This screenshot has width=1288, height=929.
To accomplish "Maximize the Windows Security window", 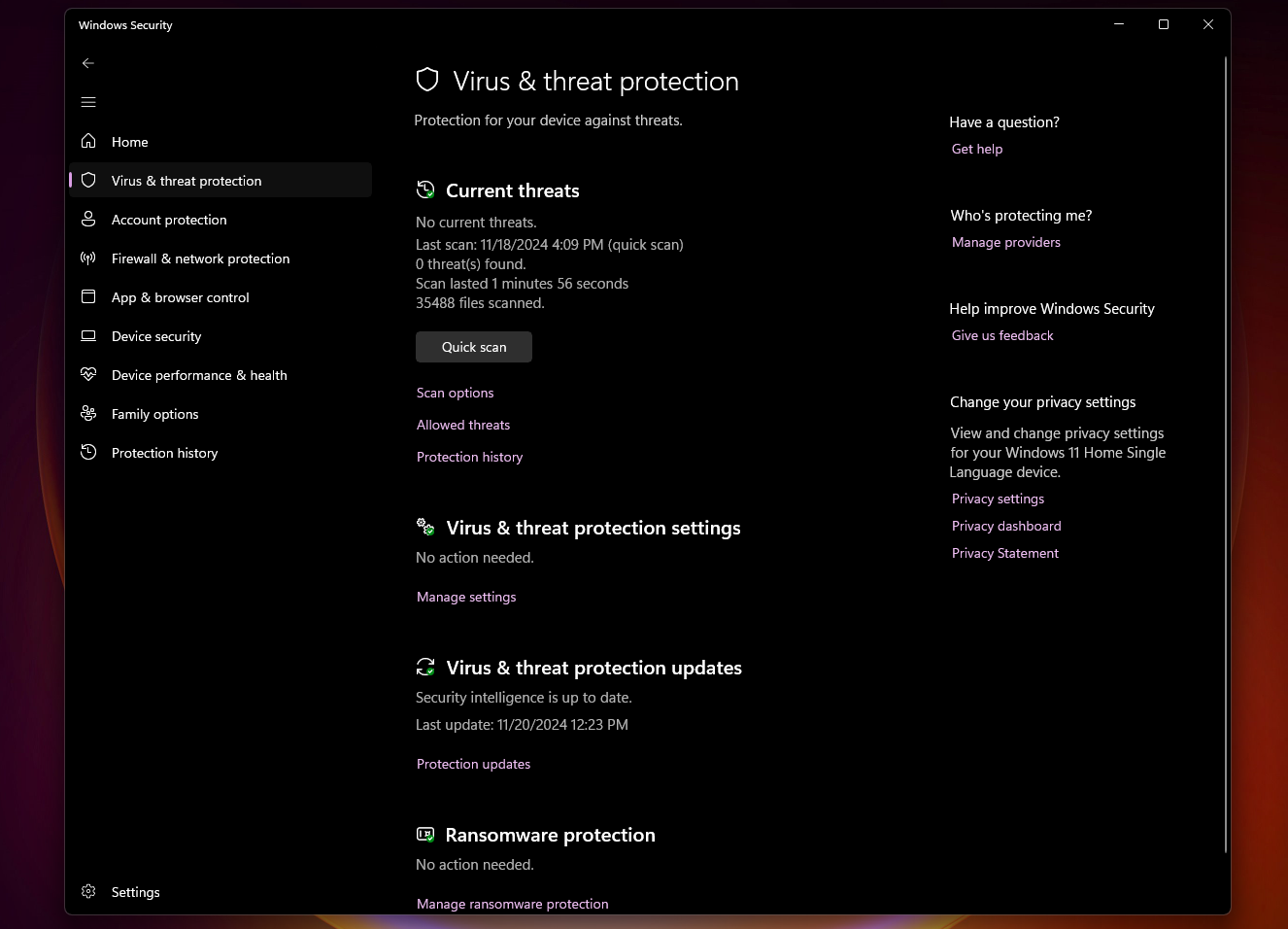I will point(1164,24).
